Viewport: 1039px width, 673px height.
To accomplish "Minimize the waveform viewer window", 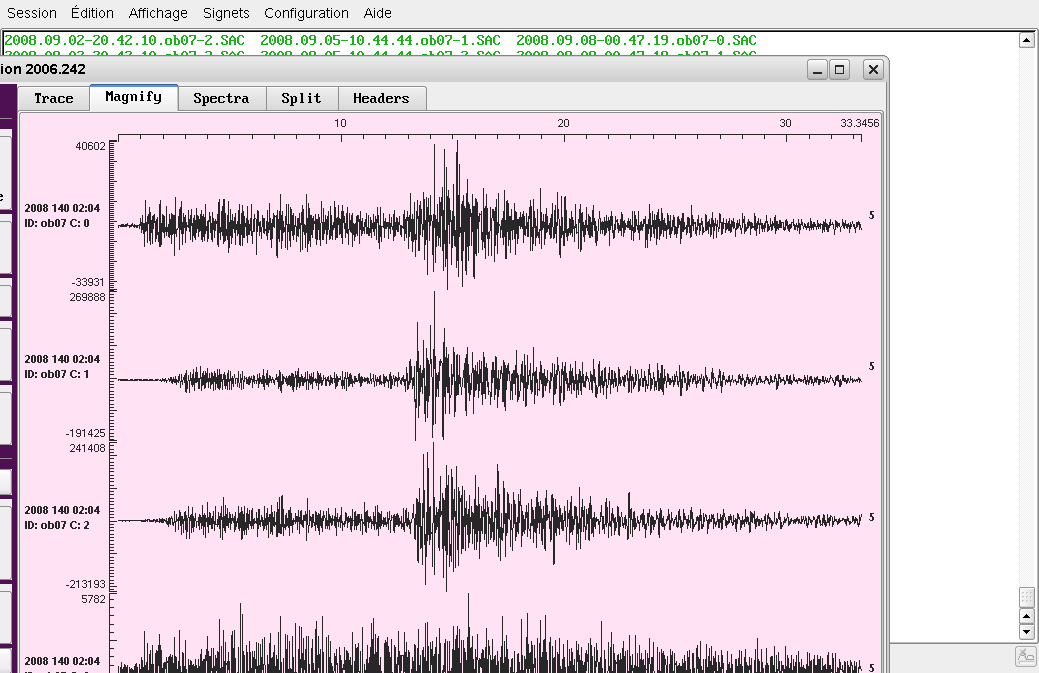I will point(817,70).
